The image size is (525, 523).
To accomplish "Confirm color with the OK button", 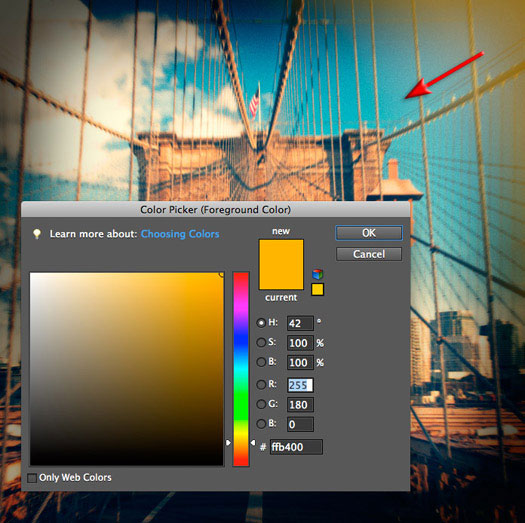I will [369, 233].
